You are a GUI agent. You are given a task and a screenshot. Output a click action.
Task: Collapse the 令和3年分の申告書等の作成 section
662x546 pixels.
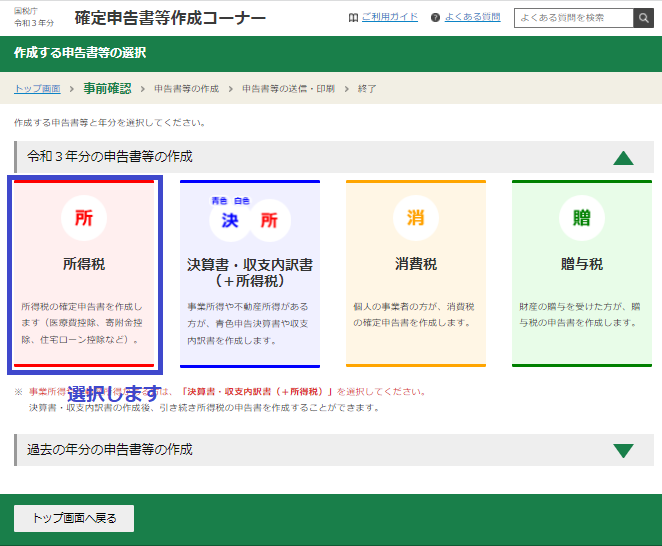[x=623, y=157]
